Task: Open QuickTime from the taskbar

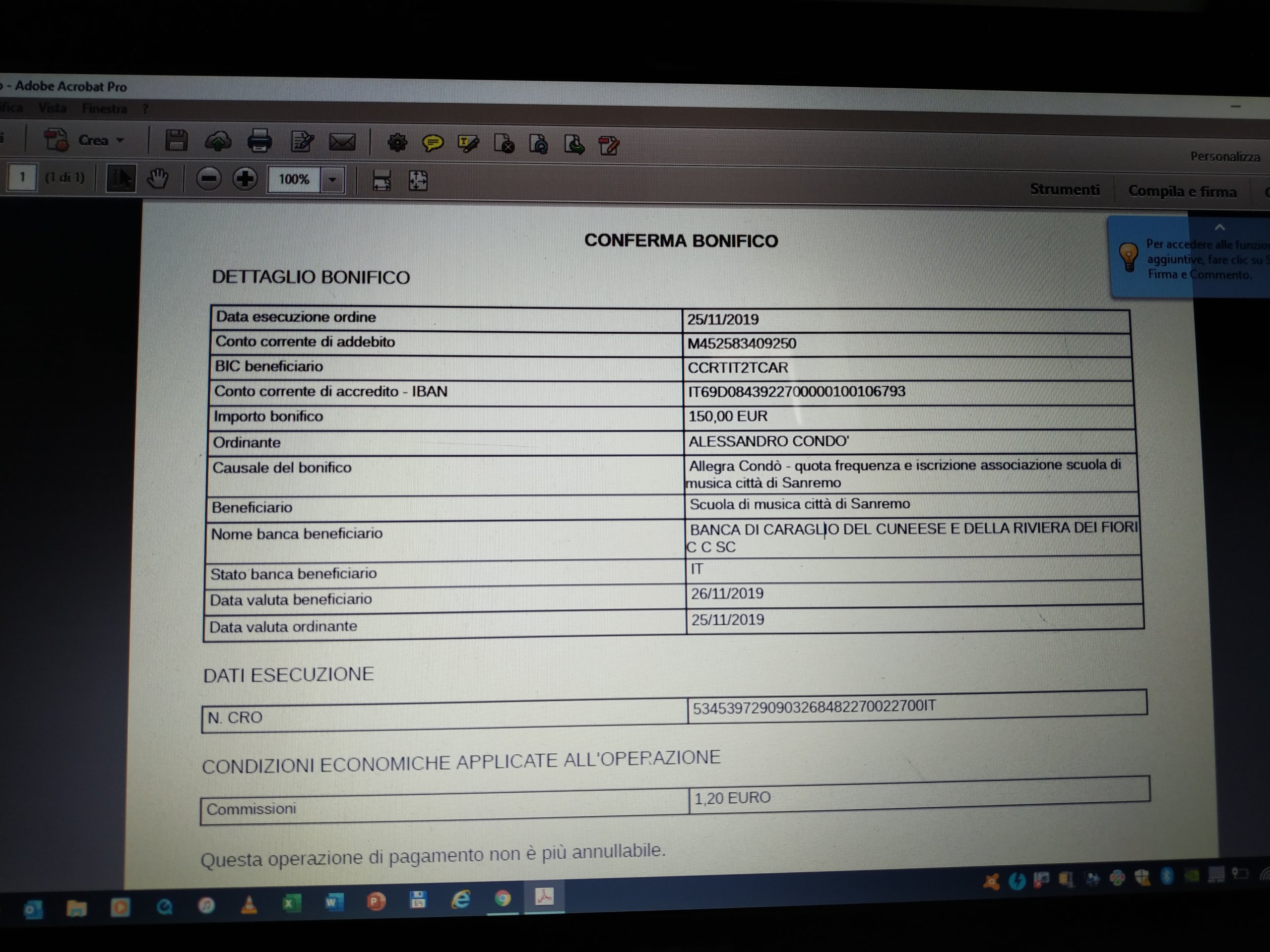Action: click(164, 906)
